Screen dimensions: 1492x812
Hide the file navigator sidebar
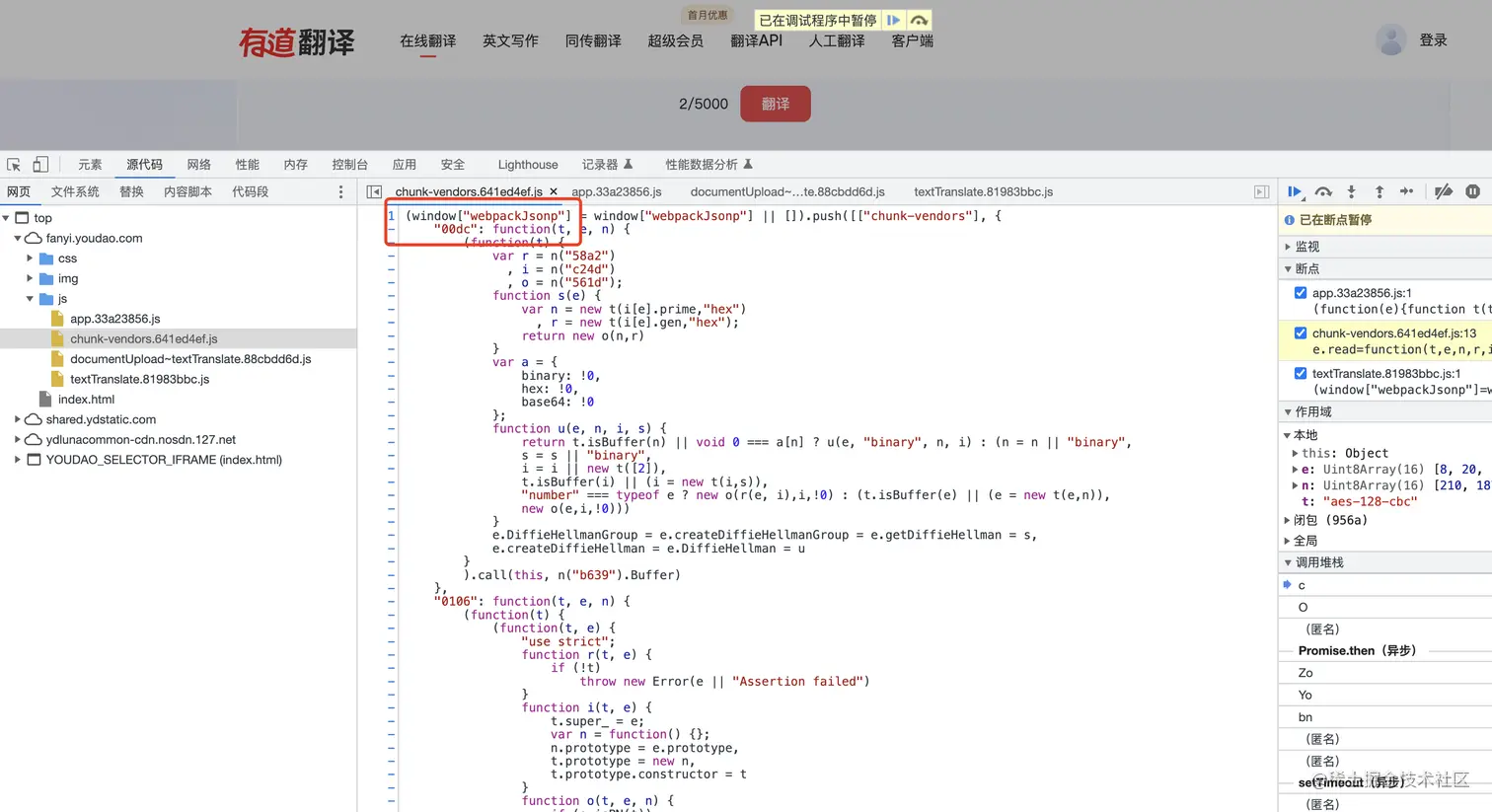[374, 191]
